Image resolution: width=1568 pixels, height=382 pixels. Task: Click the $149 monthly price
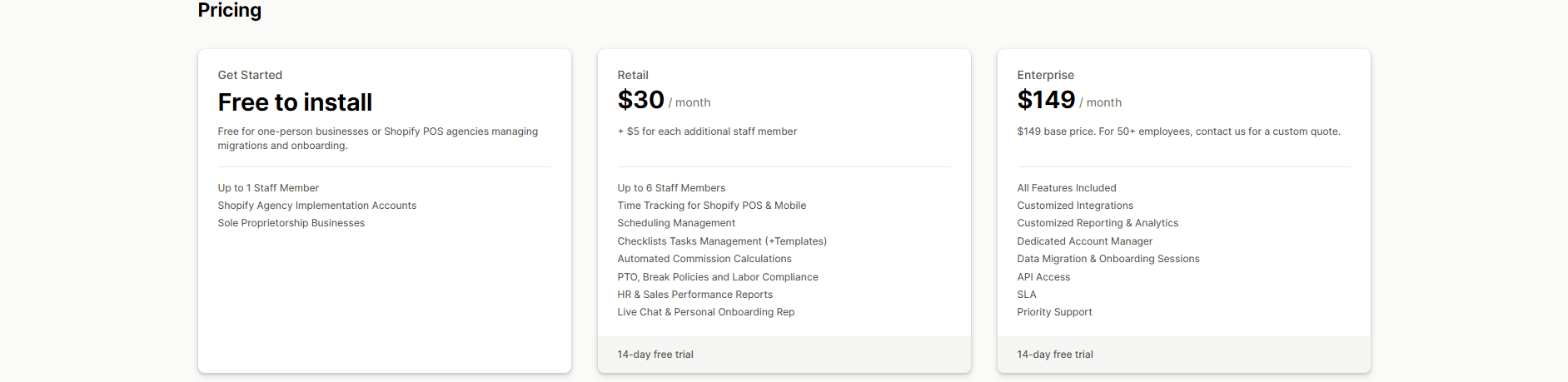point(1046,100)
